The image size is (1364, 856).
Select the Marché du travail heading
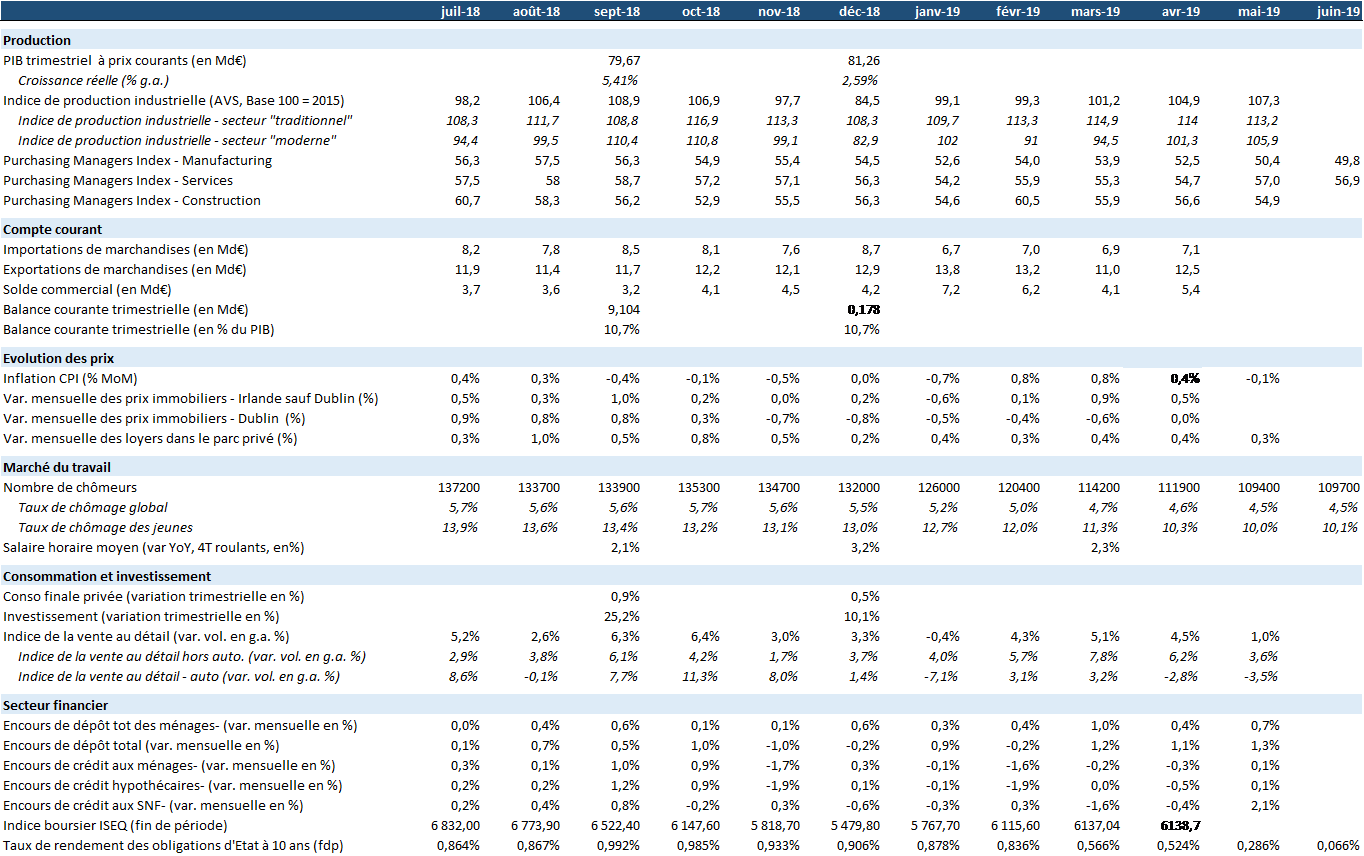coord(57,467)
